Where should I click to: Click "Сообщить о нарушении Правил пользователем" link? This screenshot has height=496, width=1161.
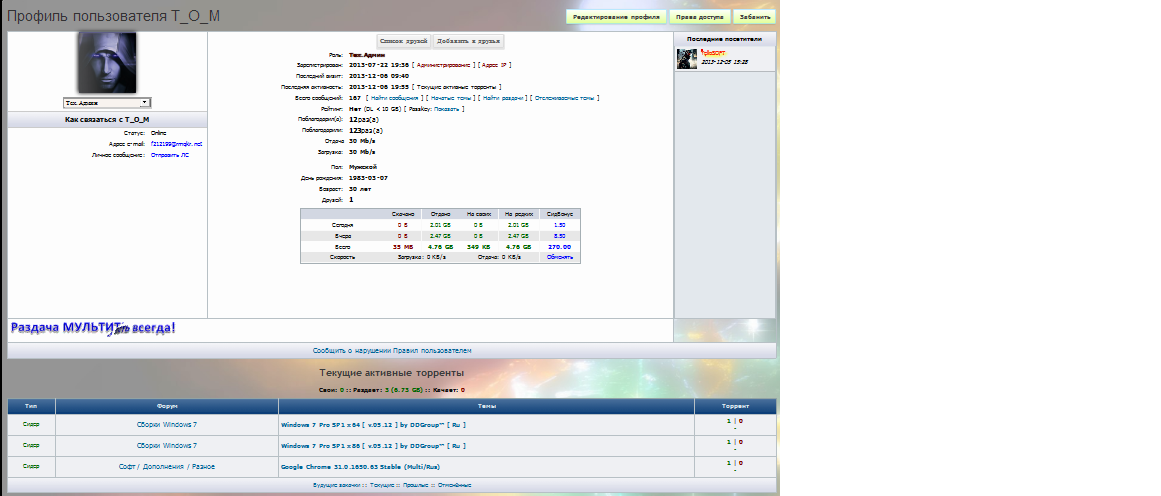392,350
